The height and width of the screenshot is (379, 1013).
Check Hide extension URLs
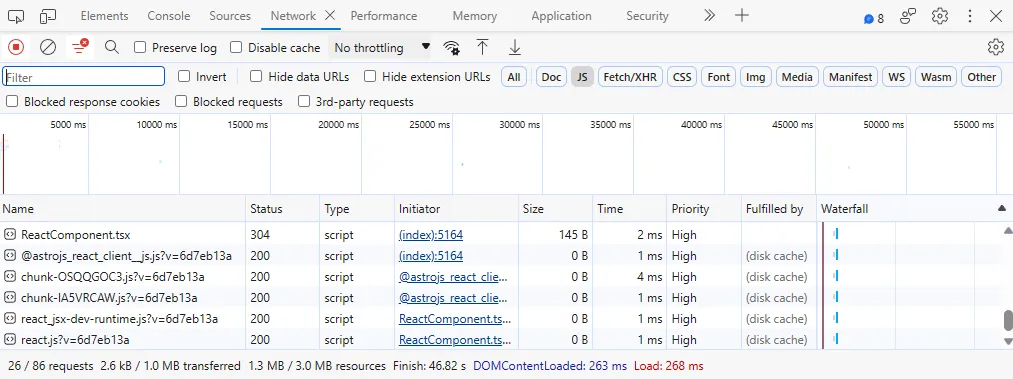370,76
